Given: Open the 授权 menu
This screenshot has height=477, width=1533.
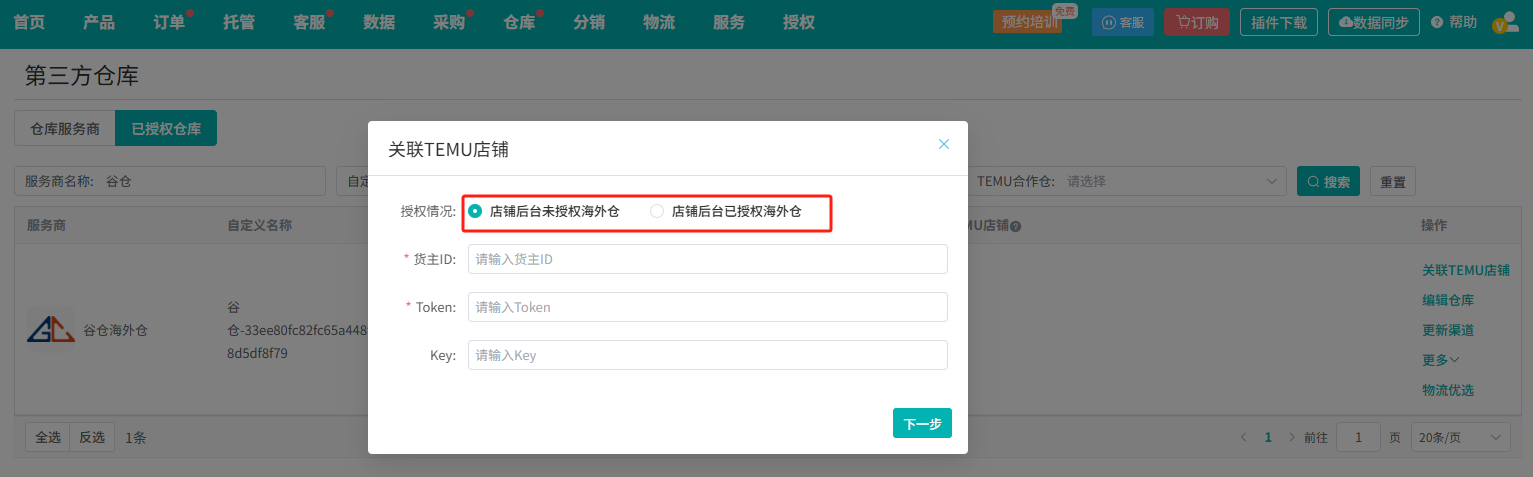Looking at the screenshot, I should click(799, 22).
